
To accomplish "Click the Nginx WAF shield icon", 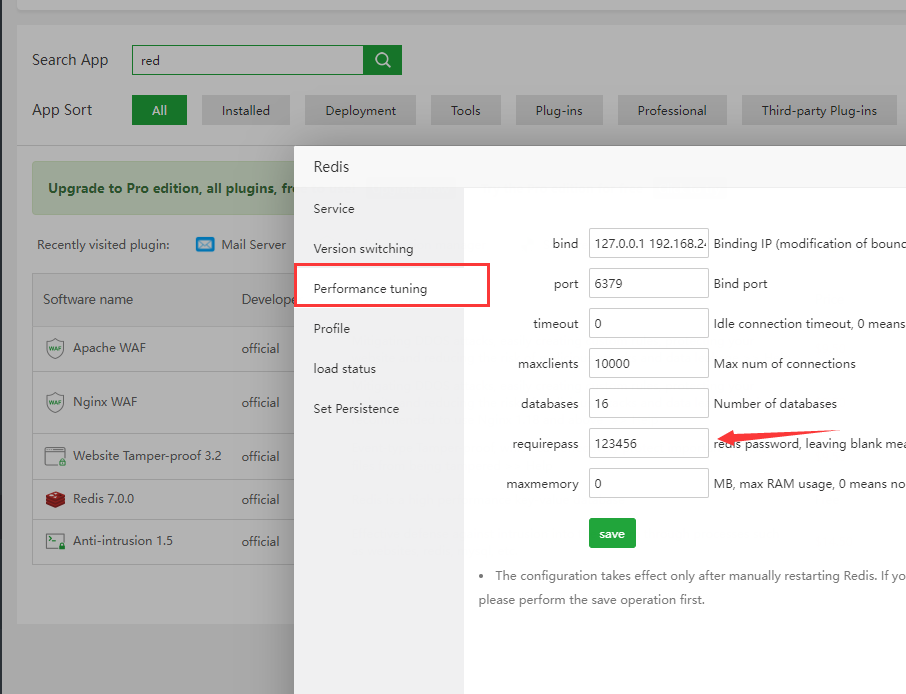I will tap(55, 402).
